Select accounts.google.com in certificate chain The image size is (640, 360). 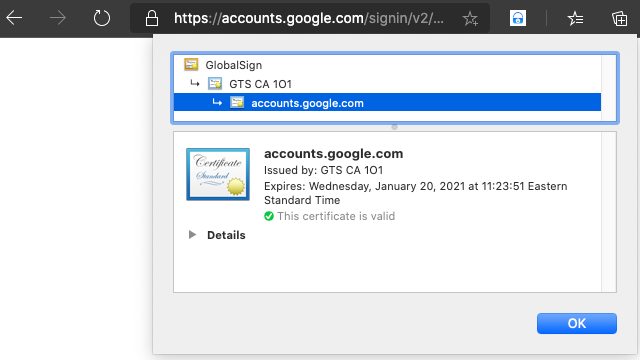click(387, 102)
